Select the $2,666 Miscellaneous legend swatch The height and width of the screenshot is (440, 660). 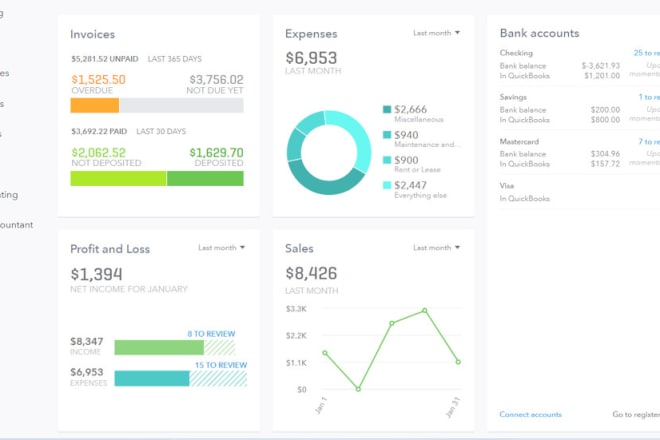387,109
